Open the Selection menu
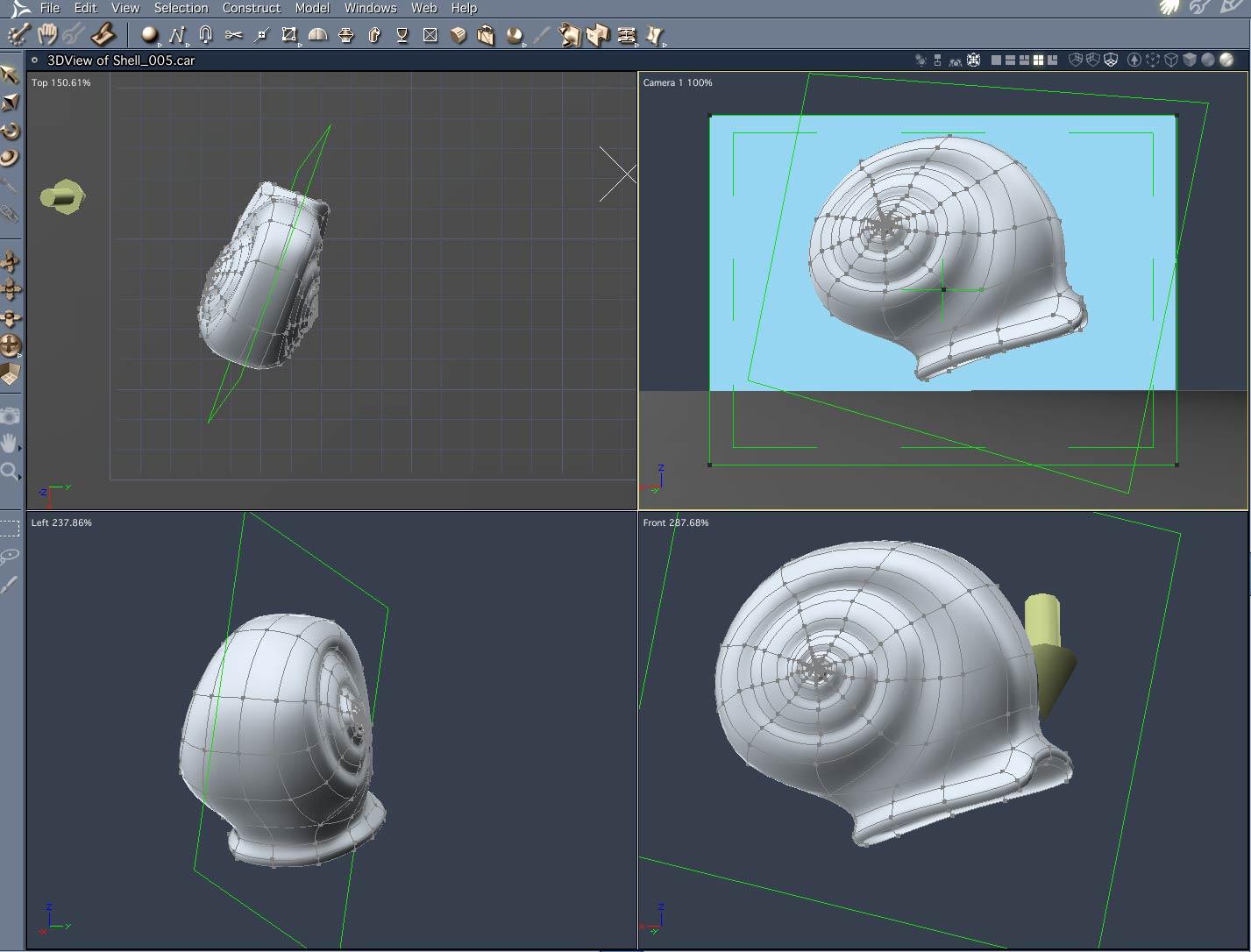The height and width of the screenshot is (952, 1251). click(x=181, y=8)
